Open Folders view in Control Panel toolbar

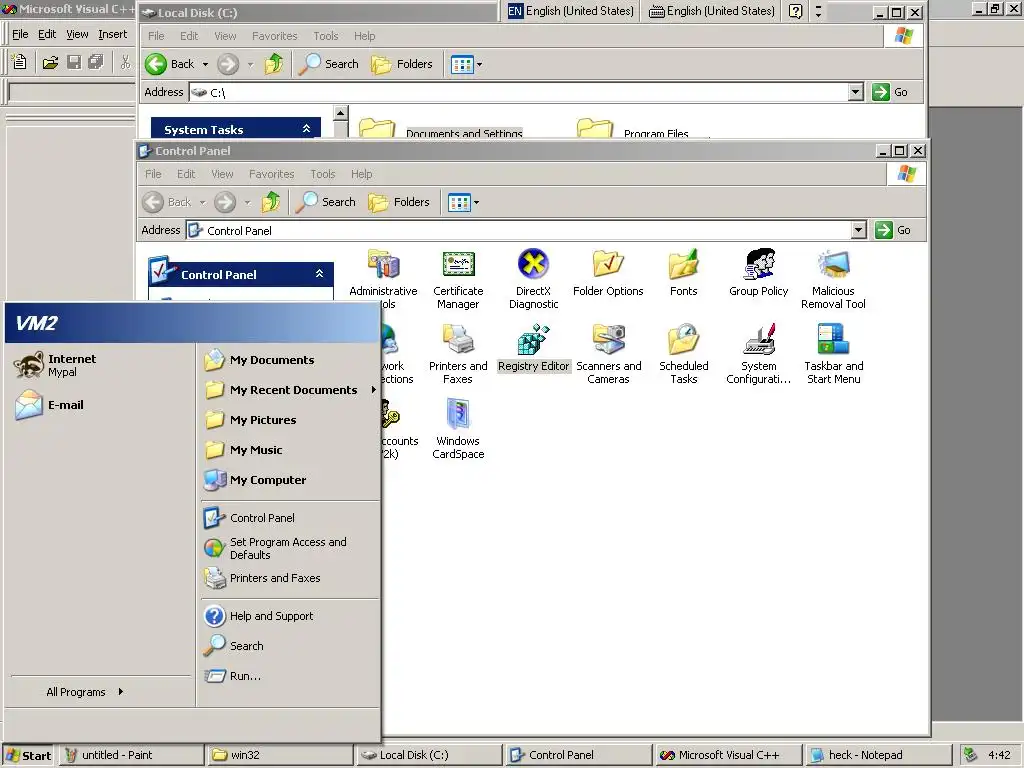pyautogui.click(x=399, y=202)
